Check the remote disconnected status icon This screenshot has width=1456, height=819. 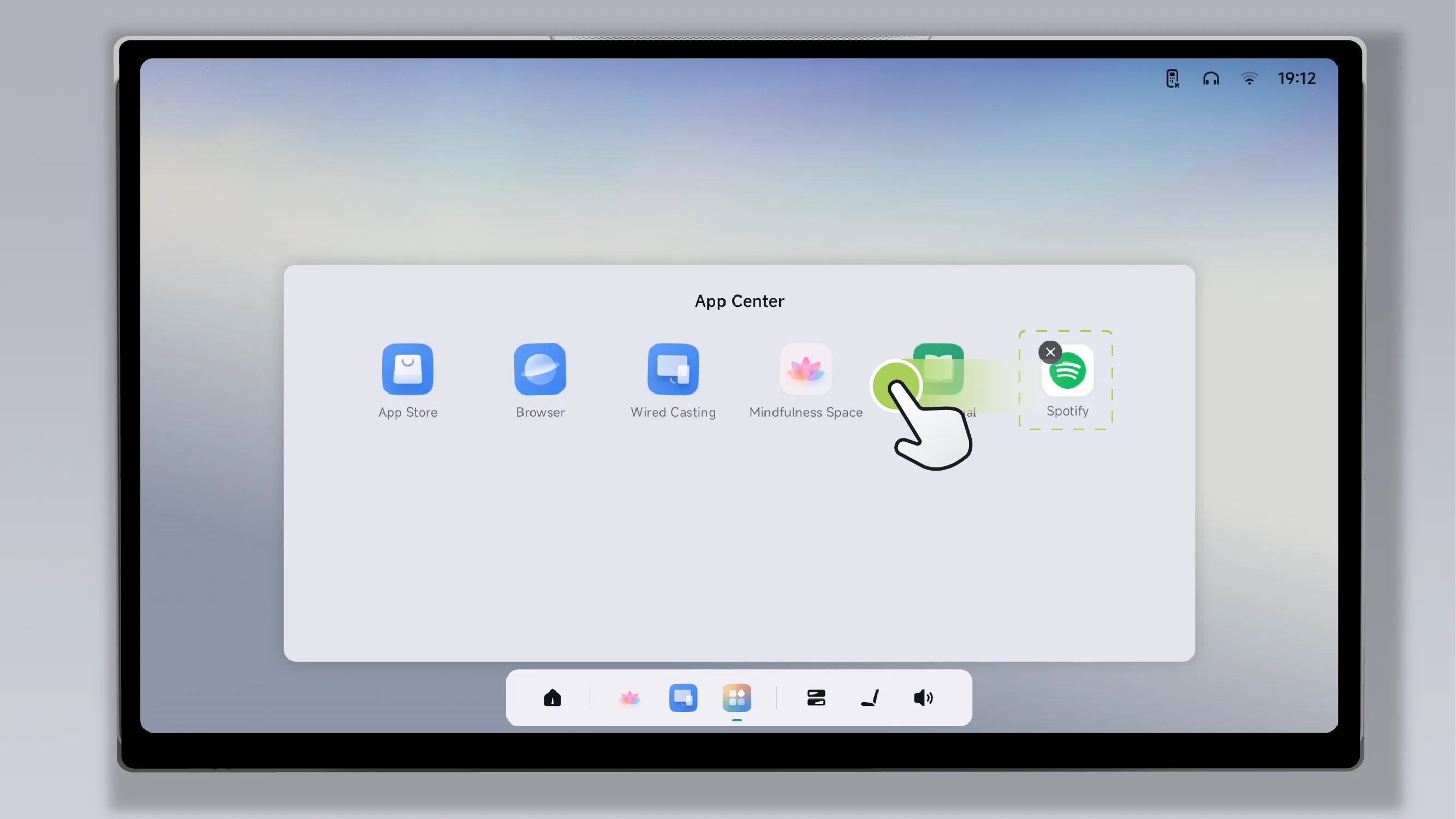pos(1172,79)
